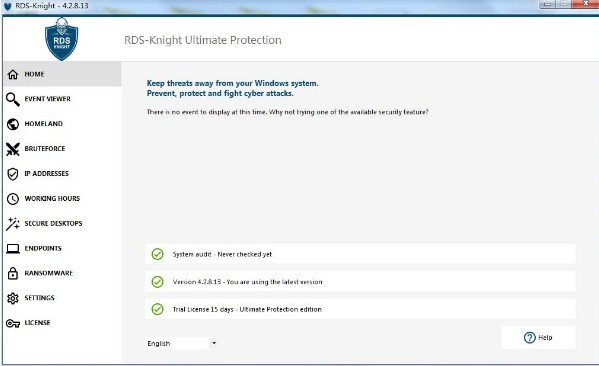Open Settings gear icon
Image resolution: width=599 pixels, height=366 pixels.
(13, 298)
